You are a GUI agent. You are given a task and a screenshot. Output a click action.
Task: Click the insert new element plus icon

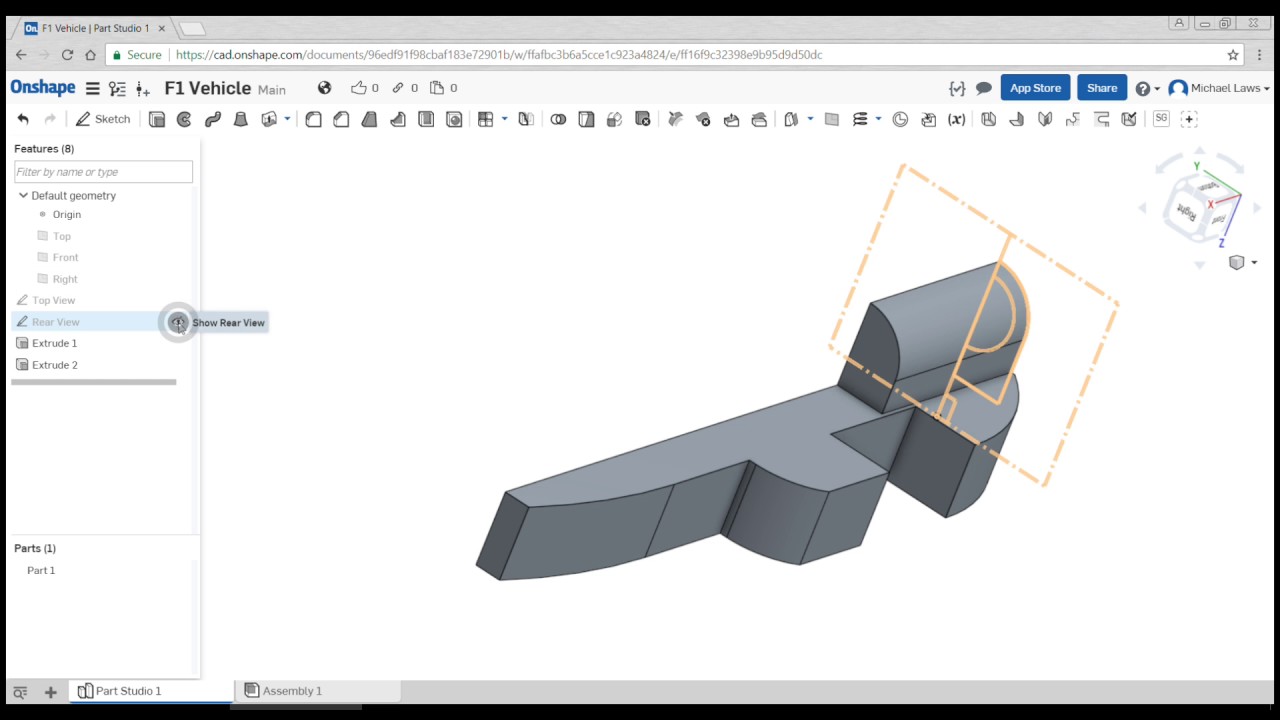pos(50,691)
